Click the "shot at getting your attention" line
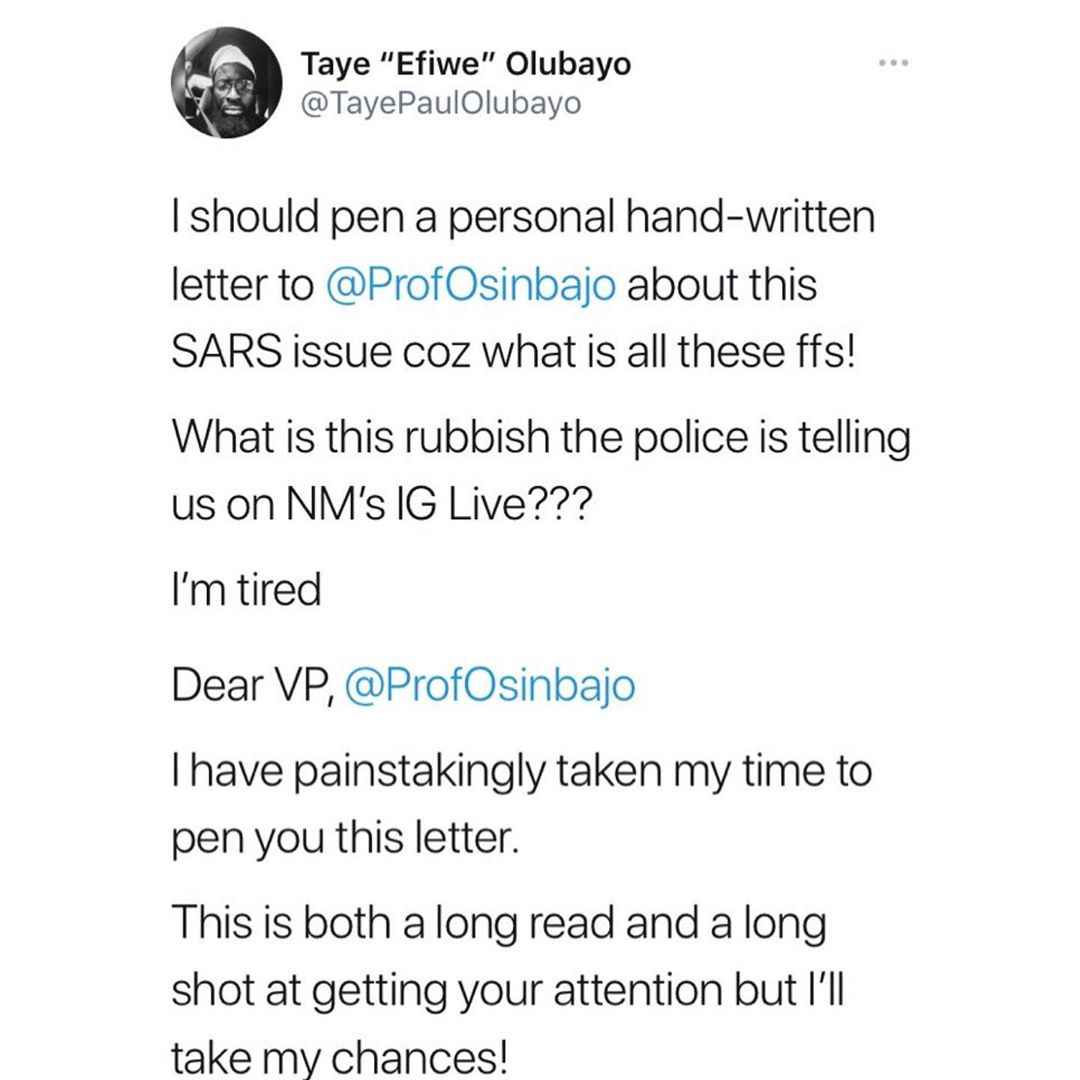1080x1080 pixels. (508, 992)
